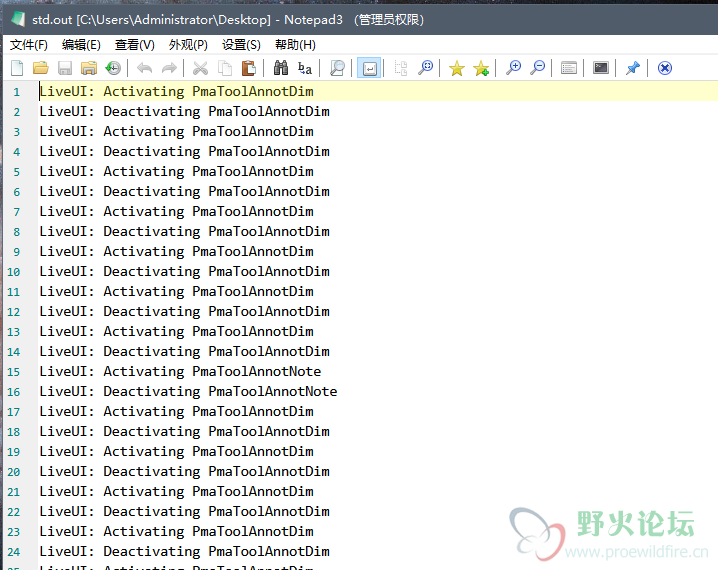Open the 文件(F) menu
Screen dimensions: 718x570
click(28, 45)
